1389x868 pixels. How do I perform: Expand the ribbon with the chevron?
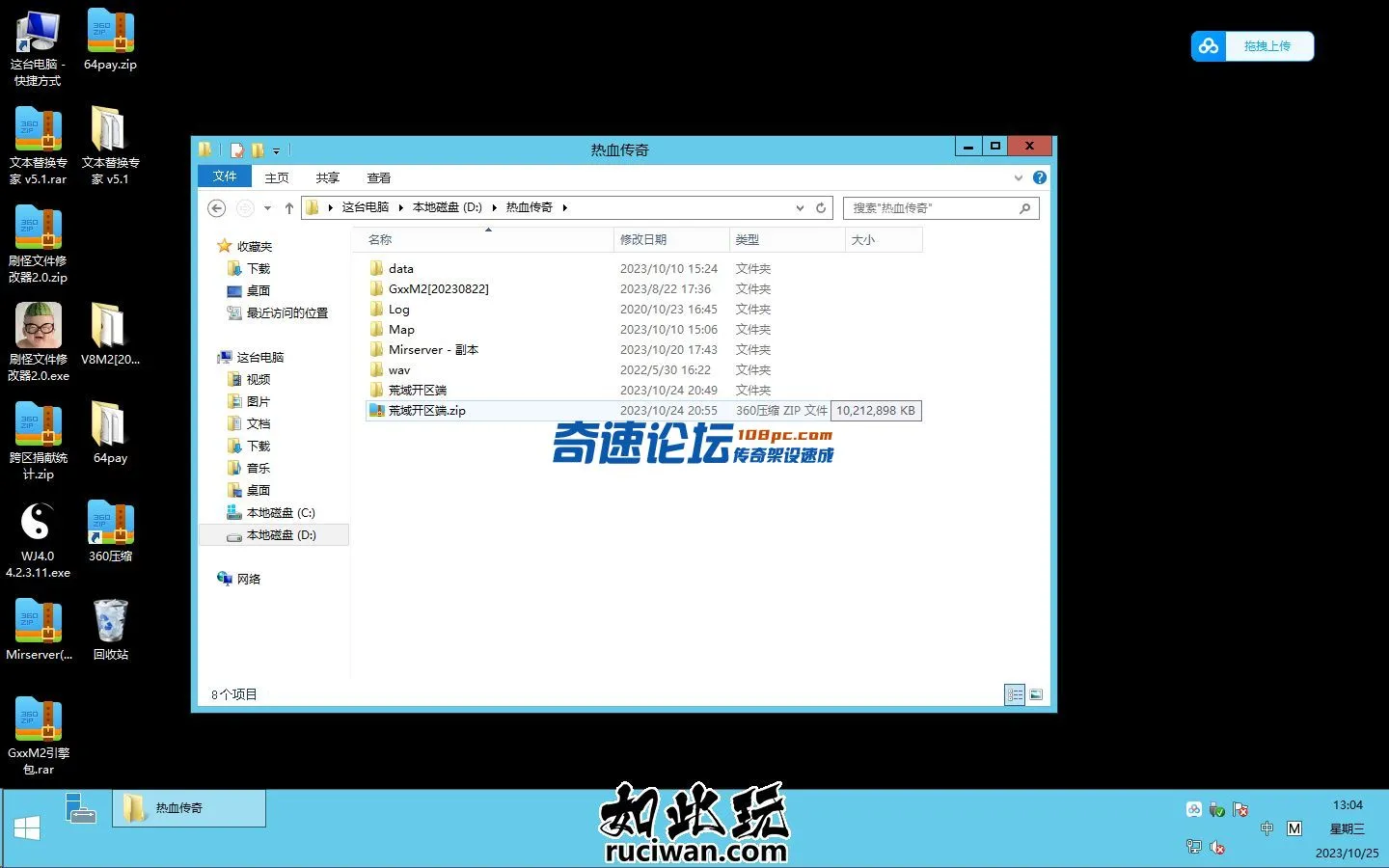tap(1018, 177)
